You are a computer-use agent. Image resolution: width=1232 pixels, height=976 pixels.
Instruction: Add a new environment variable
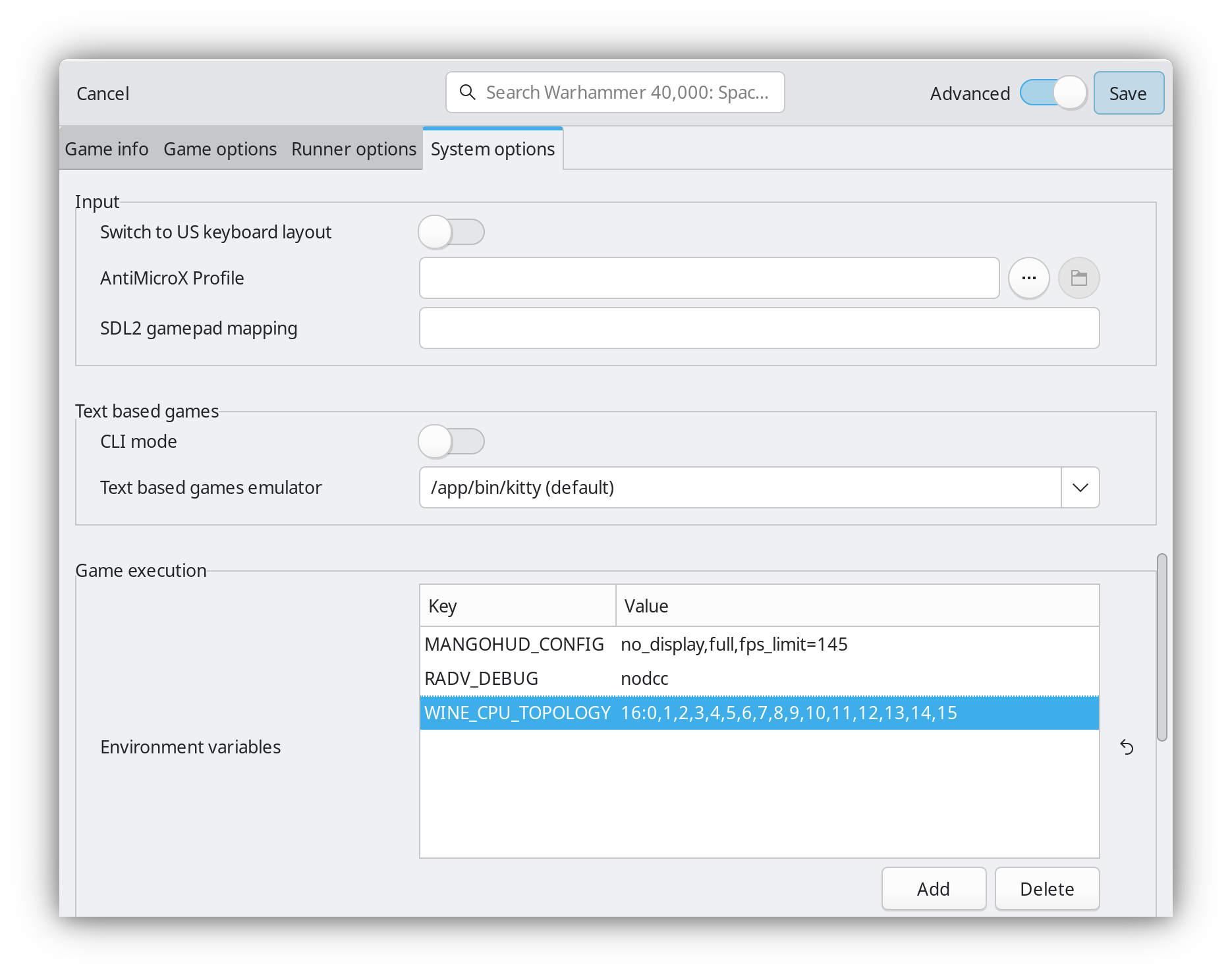(933, 888)
